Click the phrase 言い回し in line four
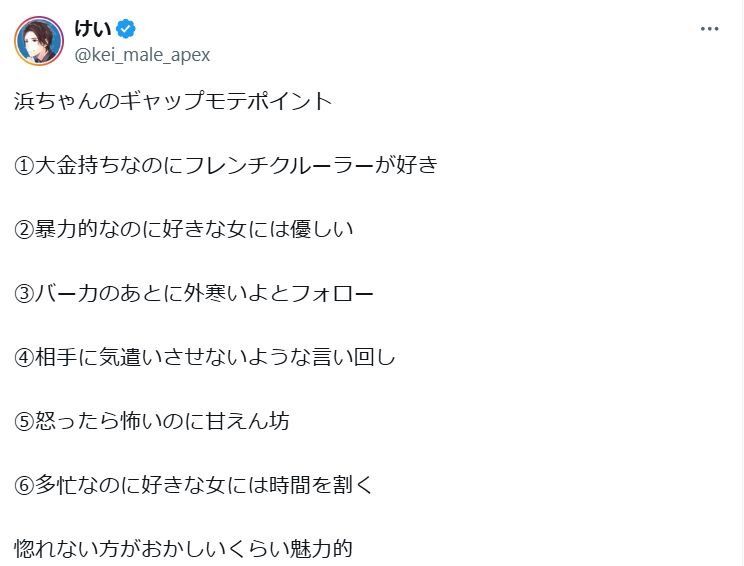This screenshot has width=744, height=566. [353, 357]
